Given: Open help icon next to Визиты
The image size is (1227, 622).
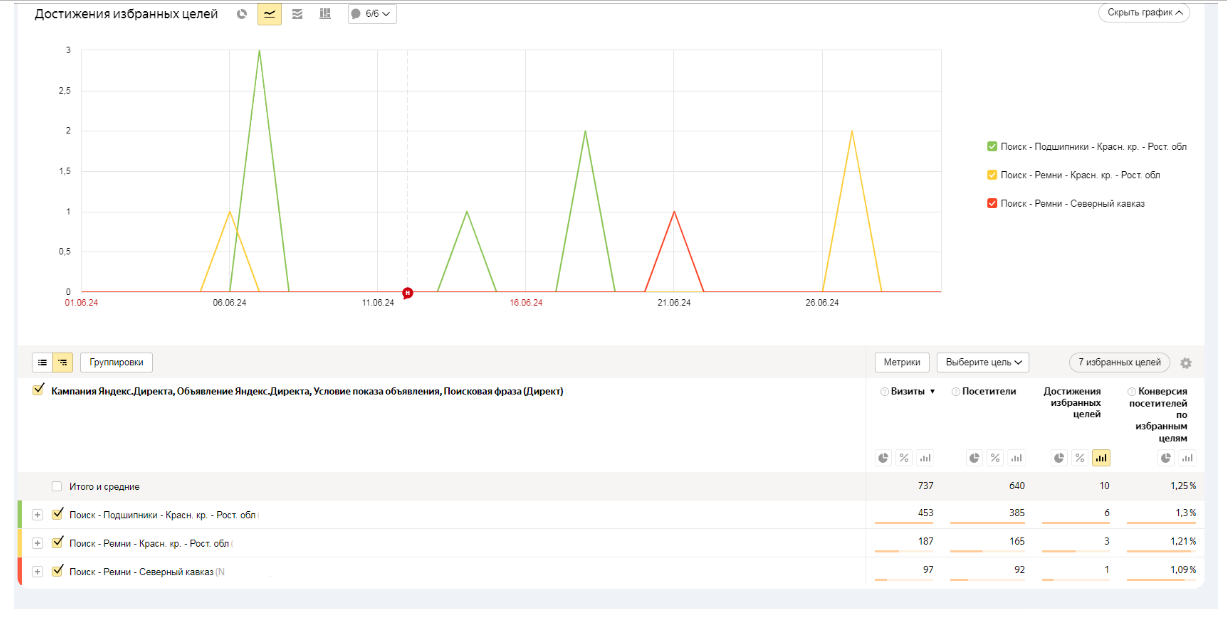Looking at the screenshot, I should click(x=884, y=391).
